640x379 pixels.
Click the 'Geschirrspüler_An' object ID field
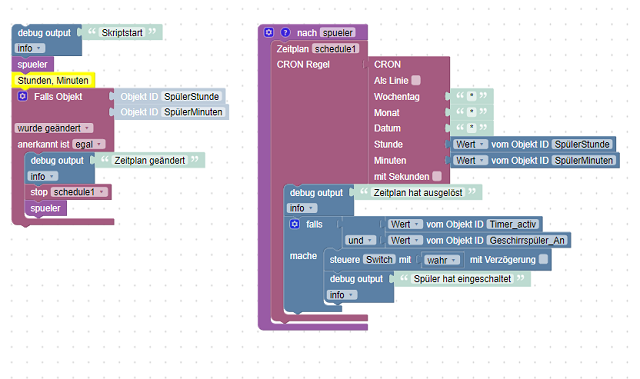[x=527, y=240]
